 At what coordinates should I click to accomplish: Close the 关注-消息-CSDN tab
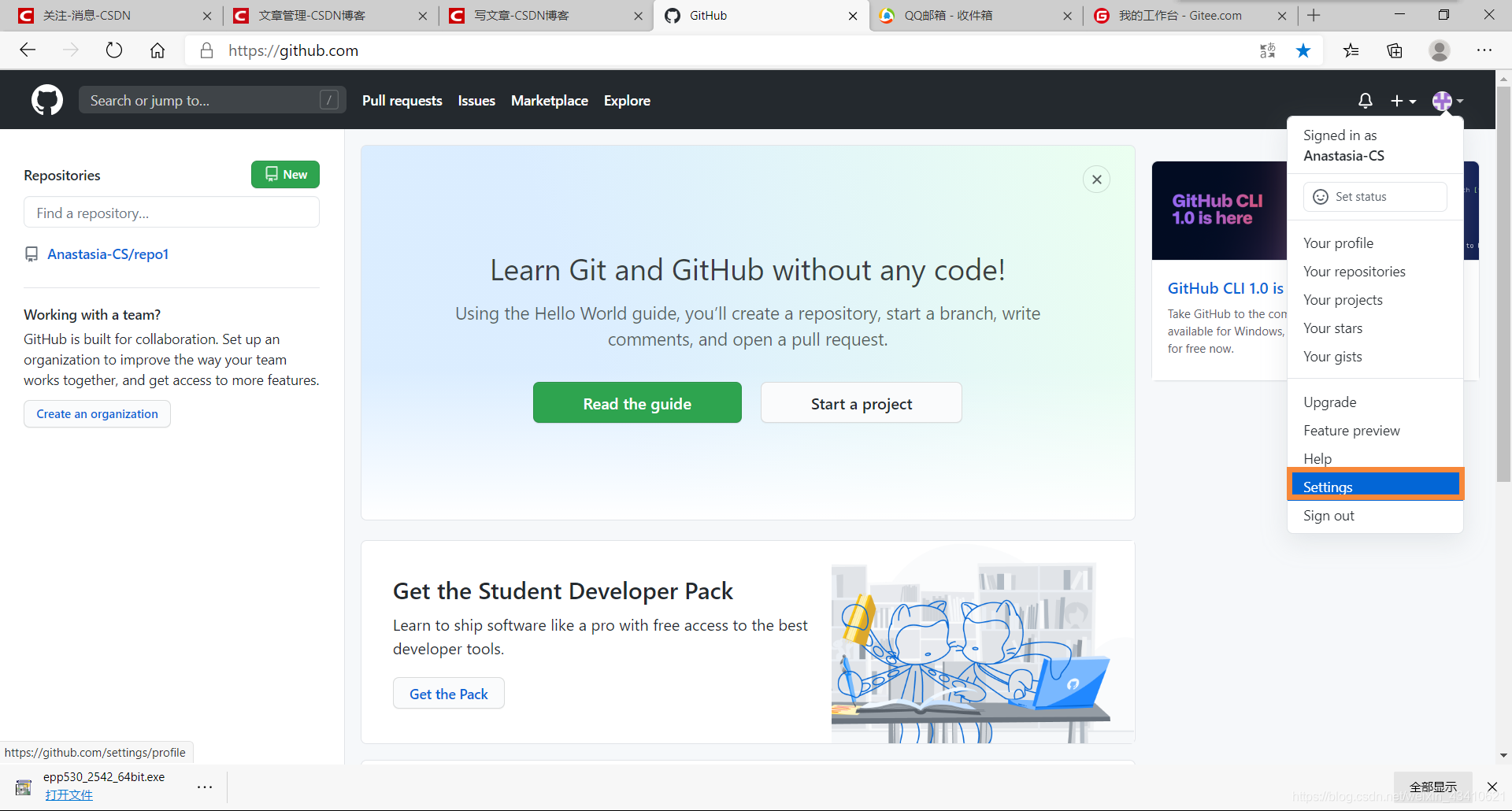point(207,16)
